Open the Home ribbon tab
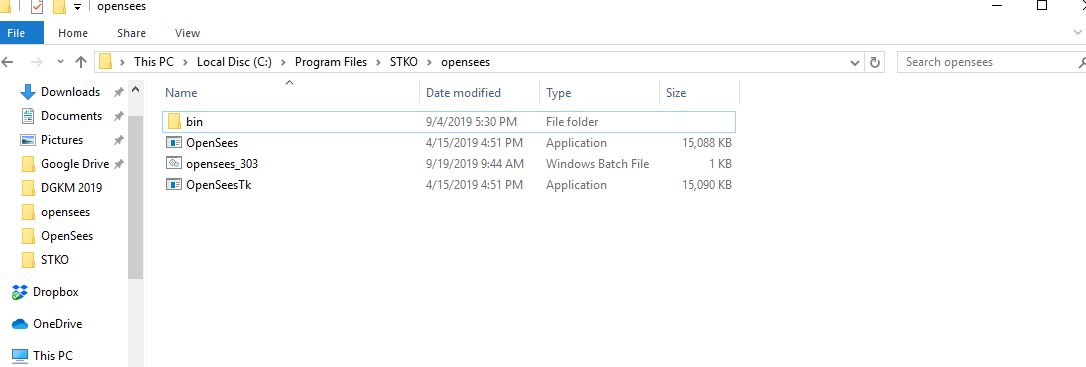This screenshot has width=1086, height=367. pyautogui.click(x=73, y=33)
